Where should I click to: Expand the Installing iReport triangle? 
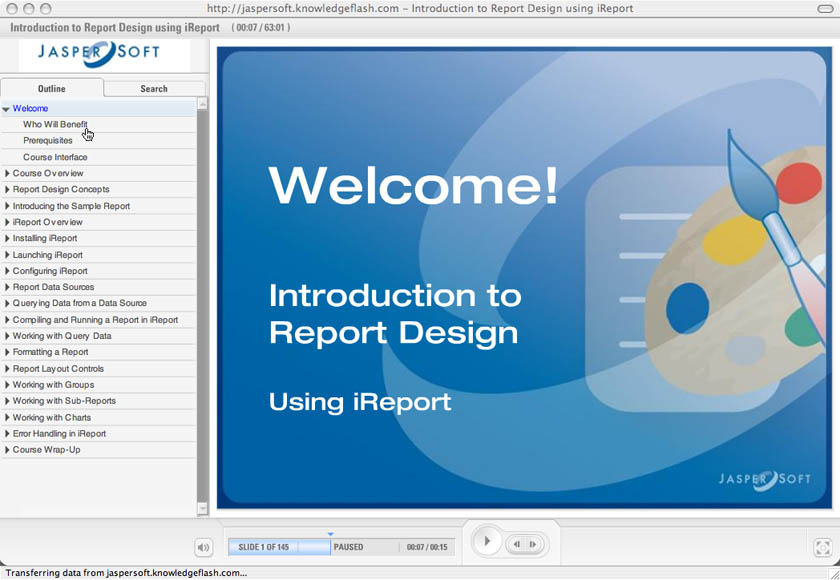coord(7,238)
